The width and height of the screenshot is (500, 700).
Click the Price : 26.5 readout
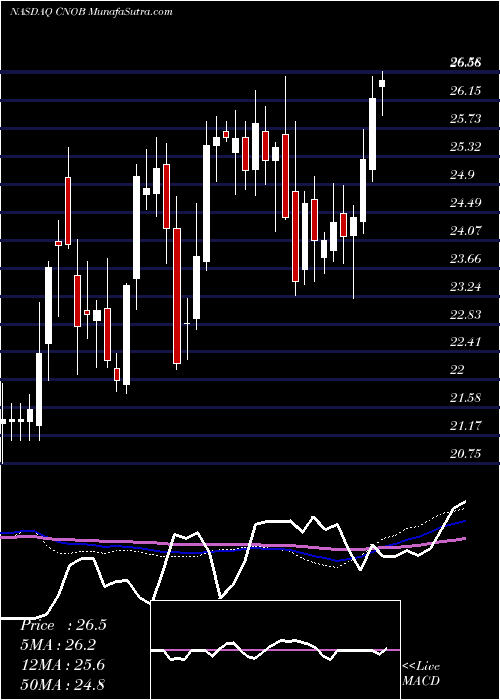pyautogui.click(x=63, y=625)
